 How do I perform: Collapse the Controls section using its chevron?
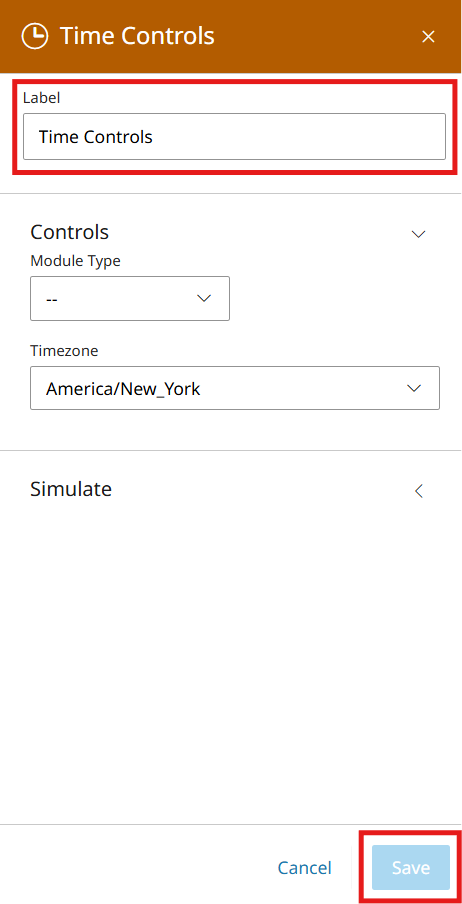[418, 234]
